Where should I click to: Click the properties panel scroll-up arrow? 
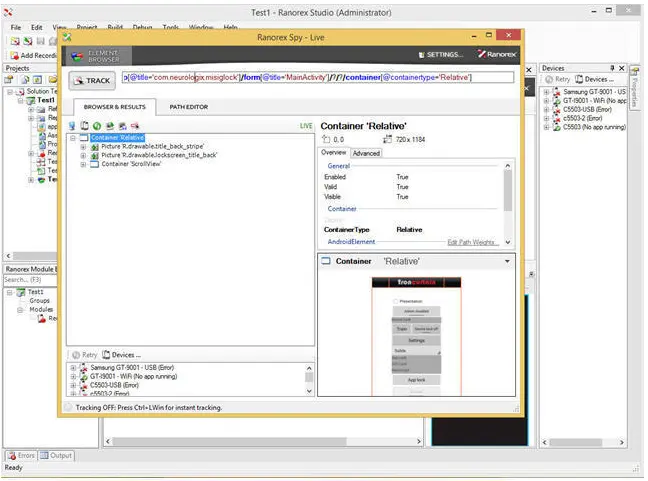pyautogui.click(x=508, y=166)
